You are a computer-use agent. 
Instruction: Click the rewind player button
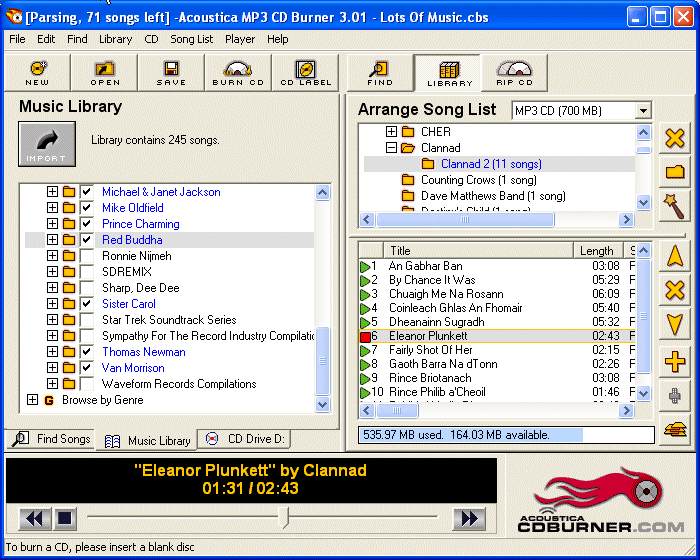35,518
